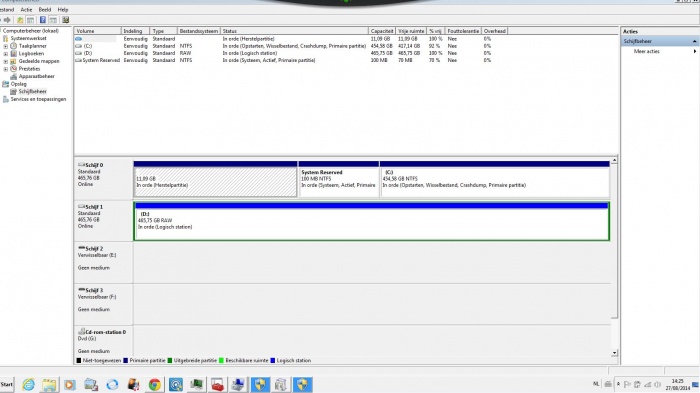The image size is (700, 393).
Task: Select Apparaatbeheer in the tree
Action: [36, 76]
